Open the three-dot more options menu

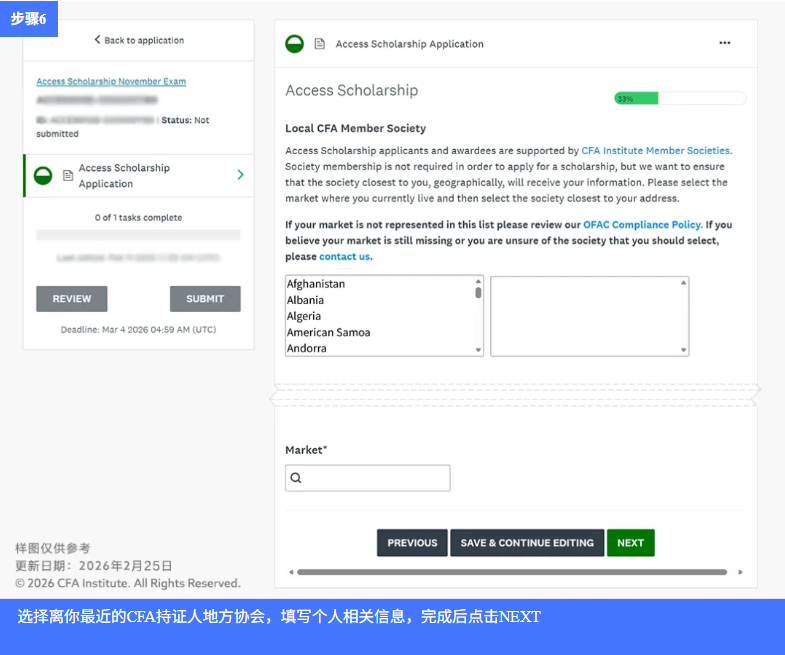724,43
